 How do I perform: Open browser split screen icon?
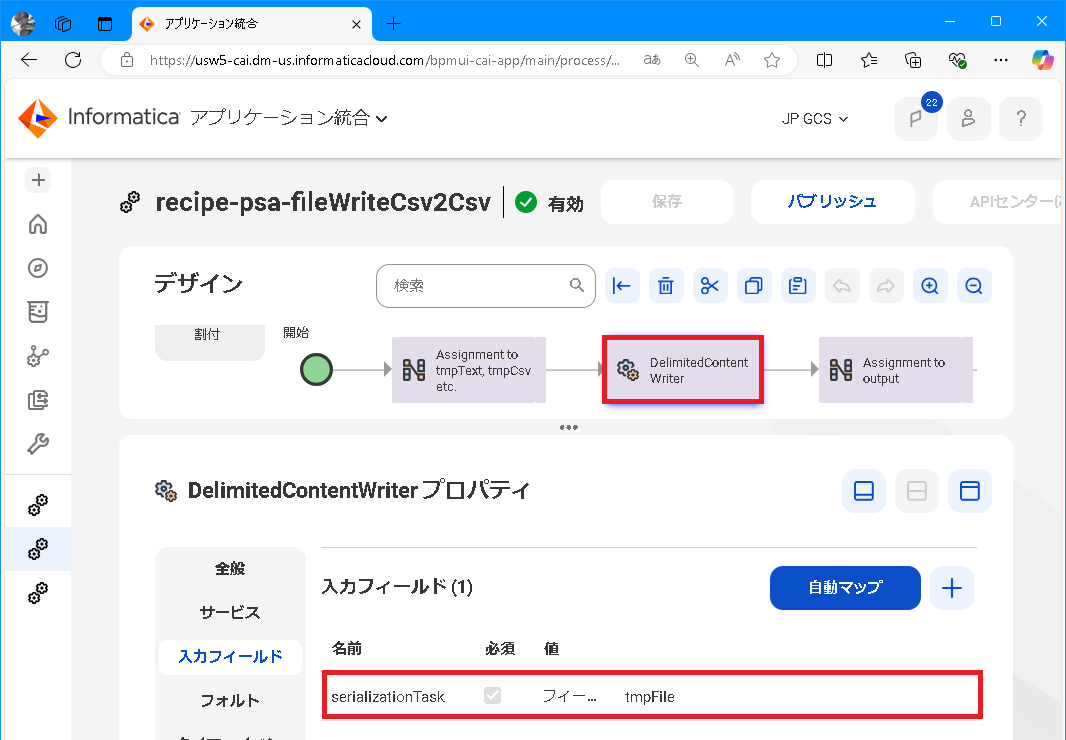click(x=824, y=60)
